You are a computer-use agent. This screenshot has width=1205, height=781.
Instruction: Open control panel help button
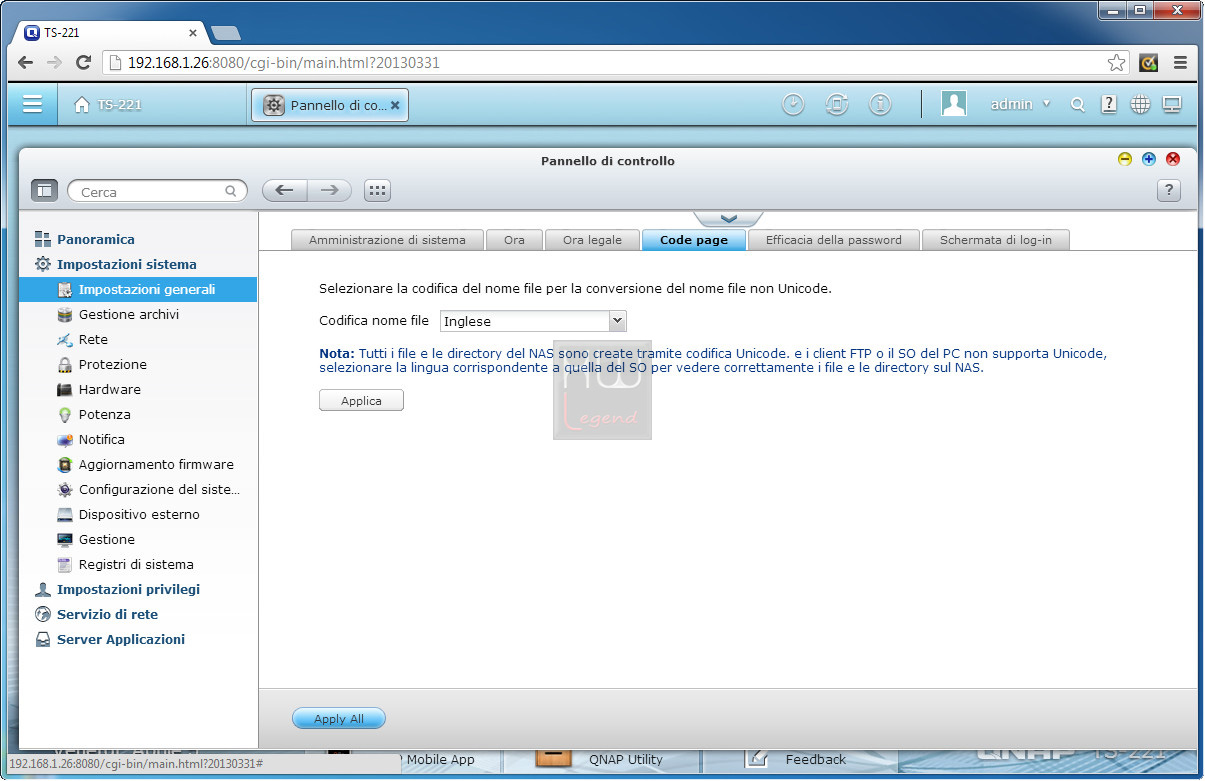pos(1169,191)
